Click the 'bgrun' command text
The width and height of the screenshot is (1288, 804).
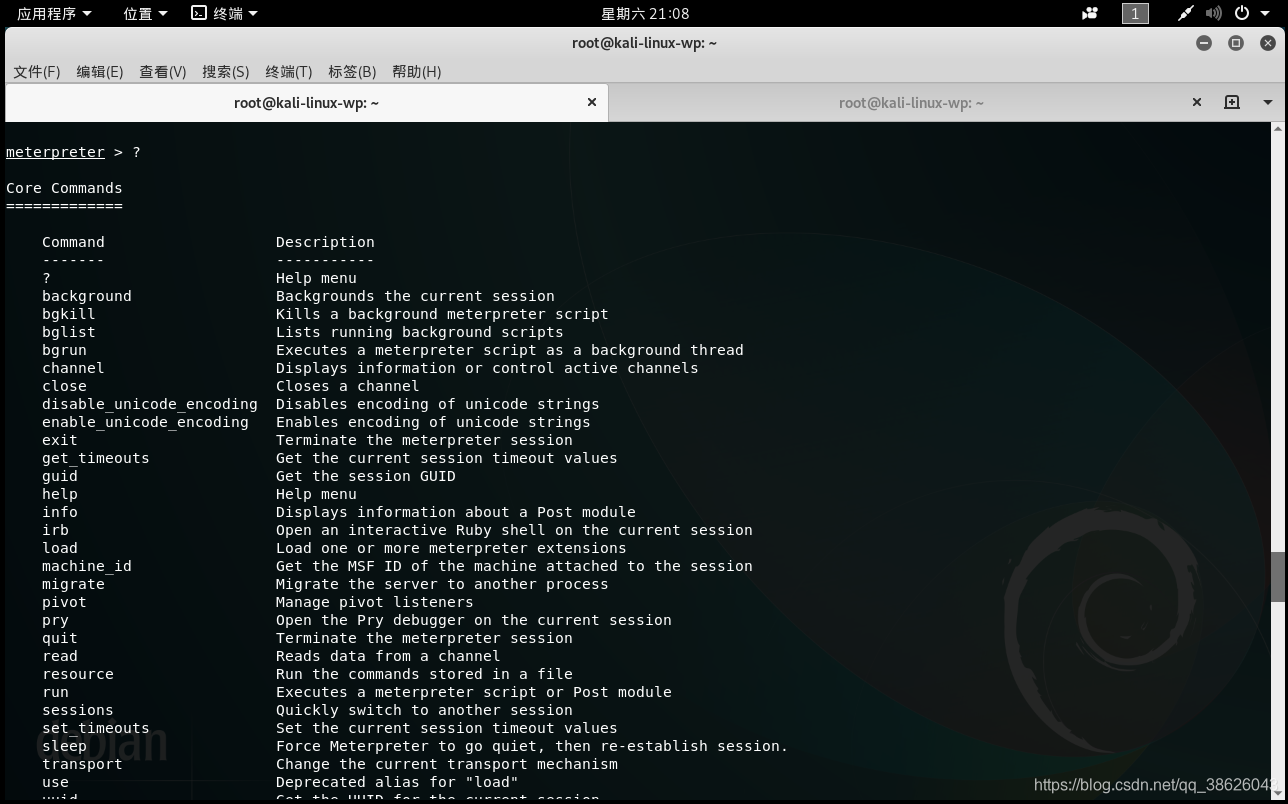click(64, 350)
